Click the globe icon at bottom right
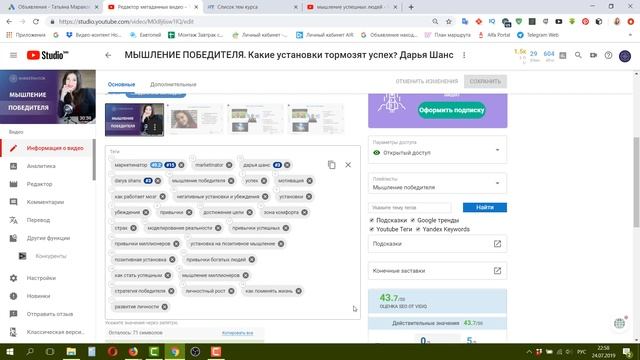The height and width of the screenshot is (360, 640). pos(620,323)
